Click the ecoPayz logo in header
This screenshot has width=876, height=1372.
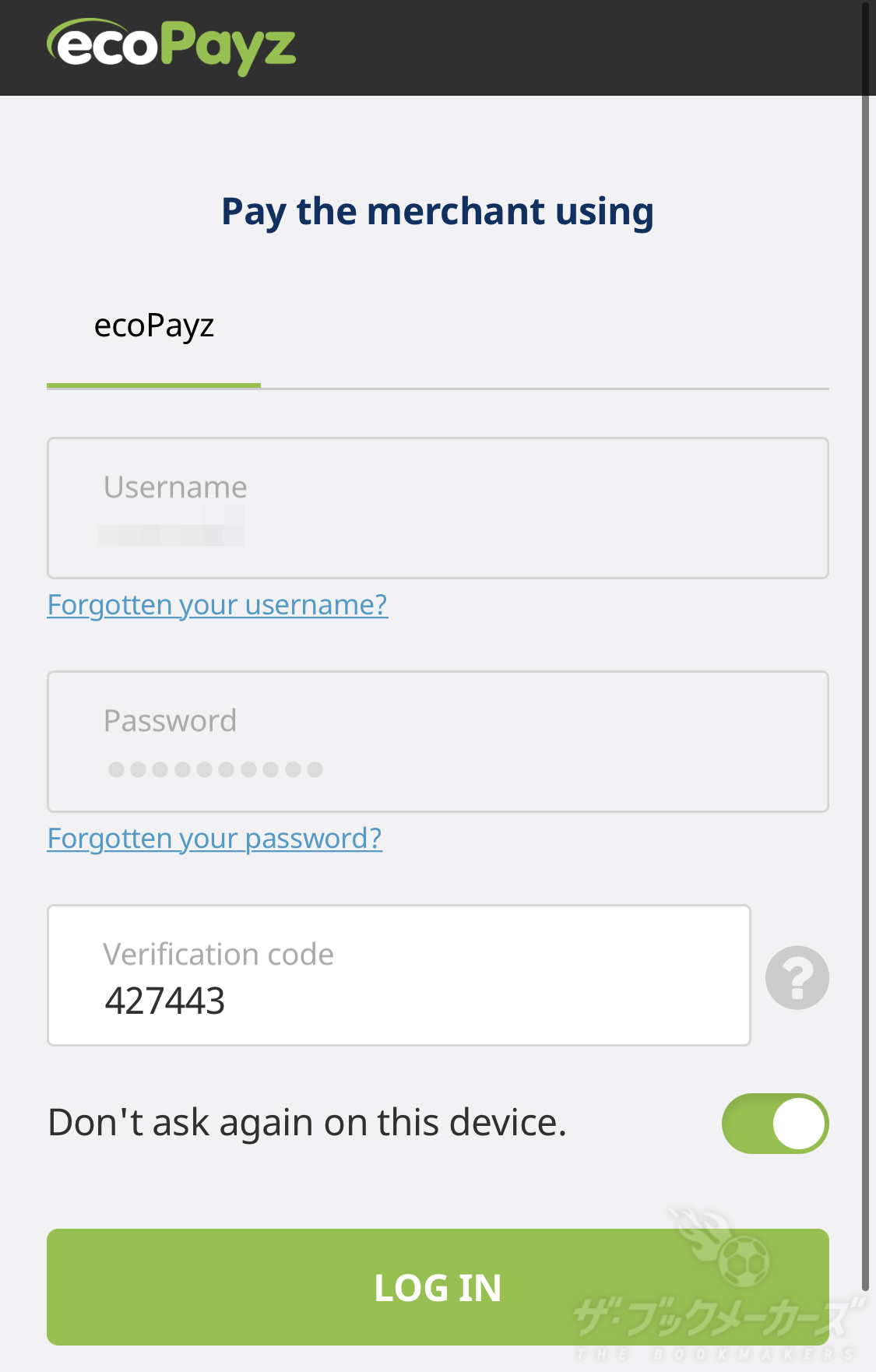171,47
